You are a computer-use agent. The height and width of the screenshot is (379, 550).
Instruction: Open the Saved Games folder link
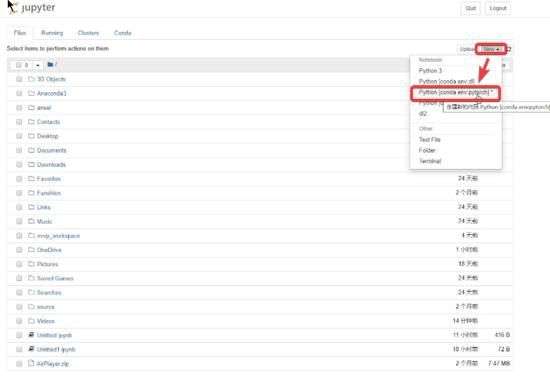[x=55, y=278]
